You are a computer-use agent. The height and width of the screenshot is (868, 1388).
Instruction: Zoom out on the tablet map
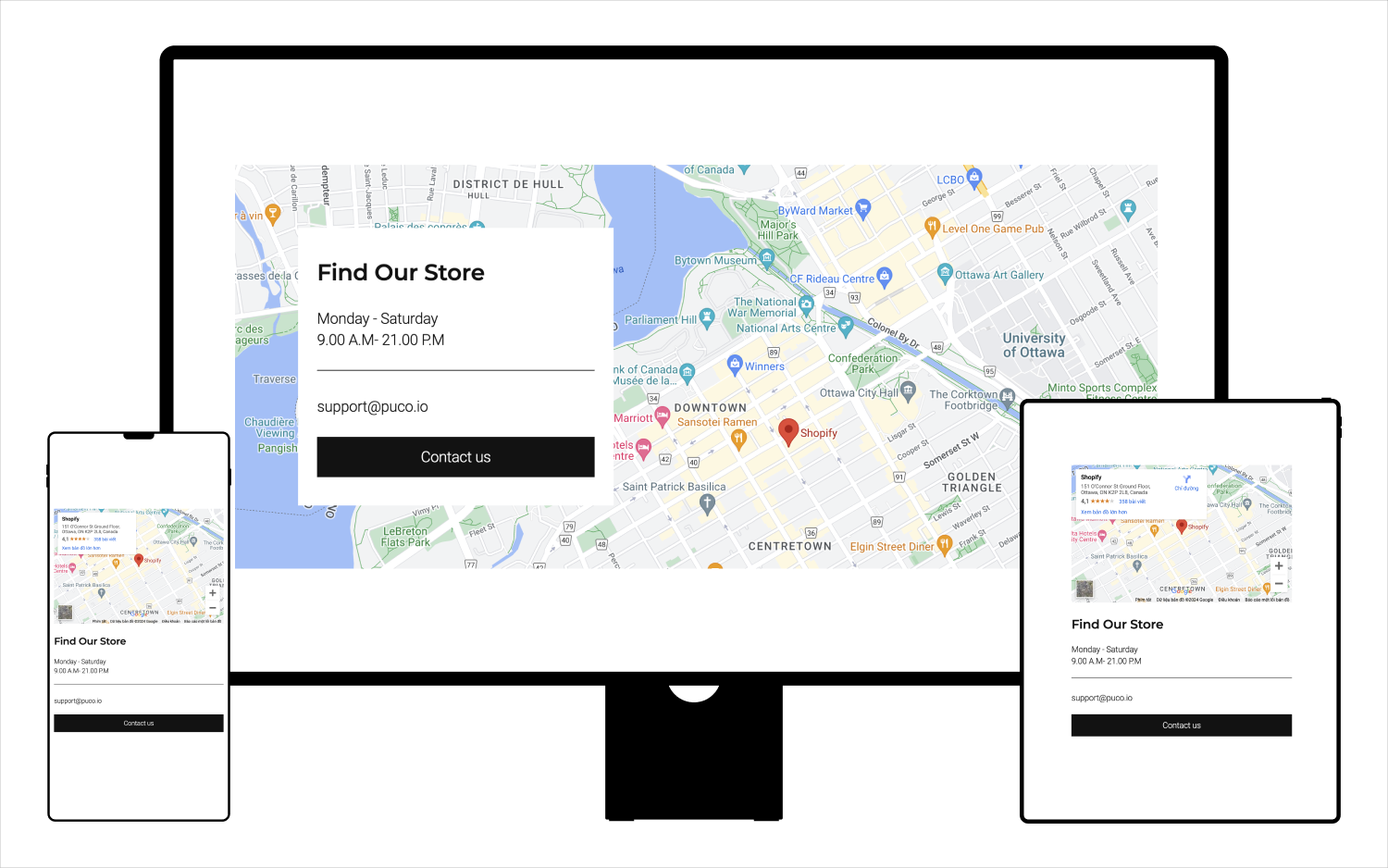[x=1278, y=584]
